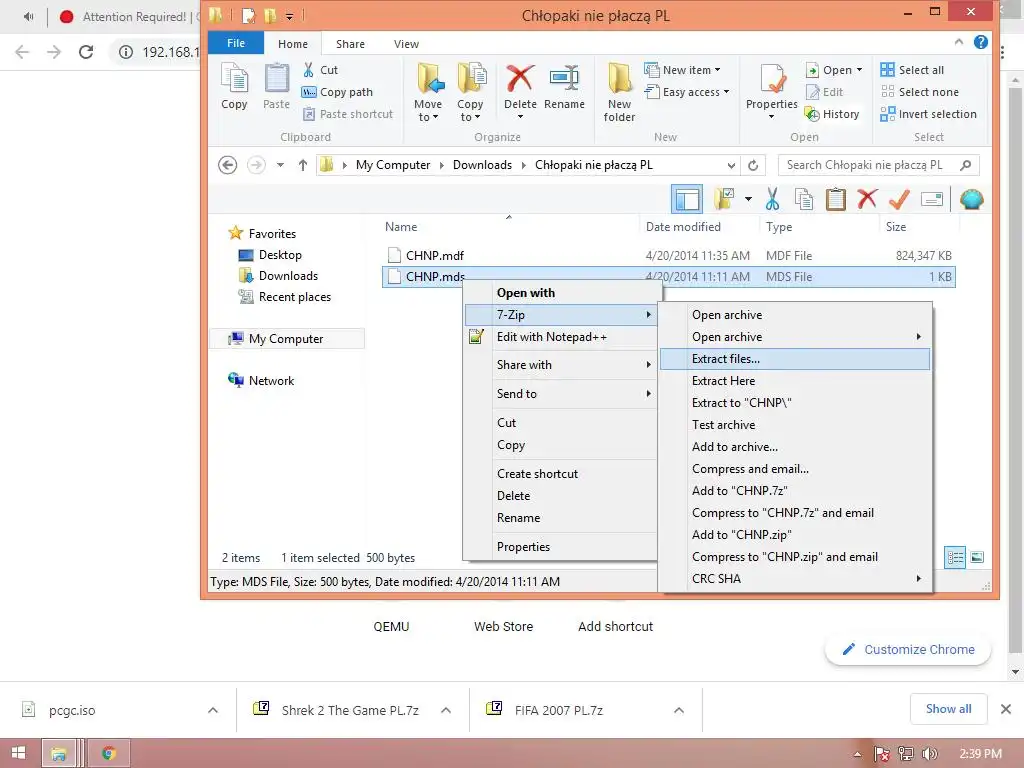Click Downloads in the address breadcrumb
The image size is (1024, 768).
pos(482,165)
